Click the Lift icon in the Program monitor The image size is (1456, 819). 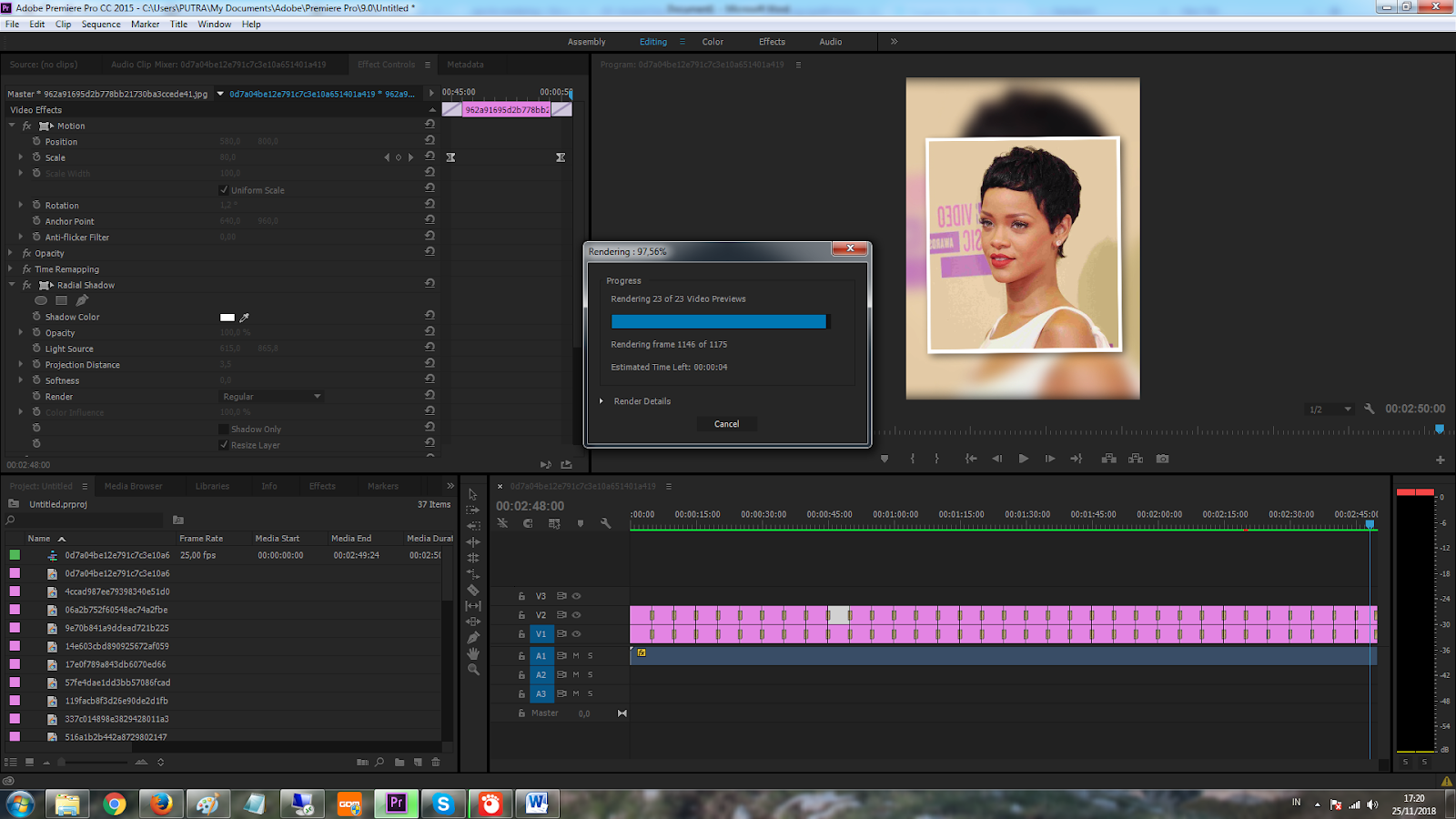(x=1108, y=458)
